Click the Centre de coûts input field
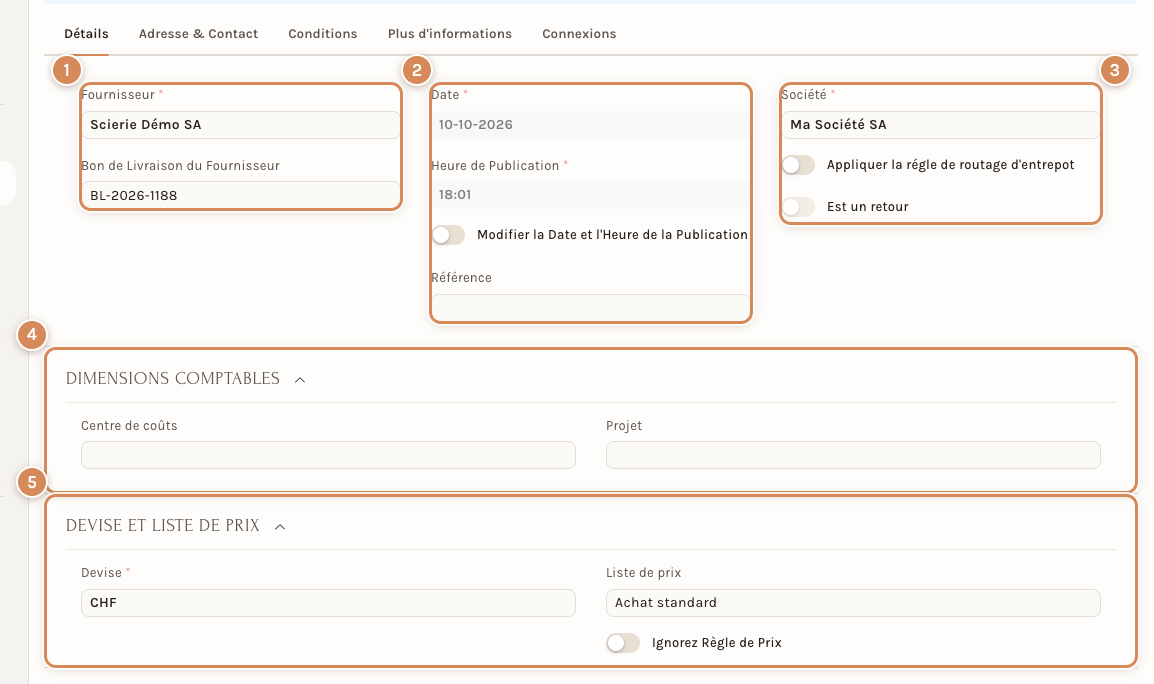The height and width of the screenshot is (684, 1154). point(328,455)
